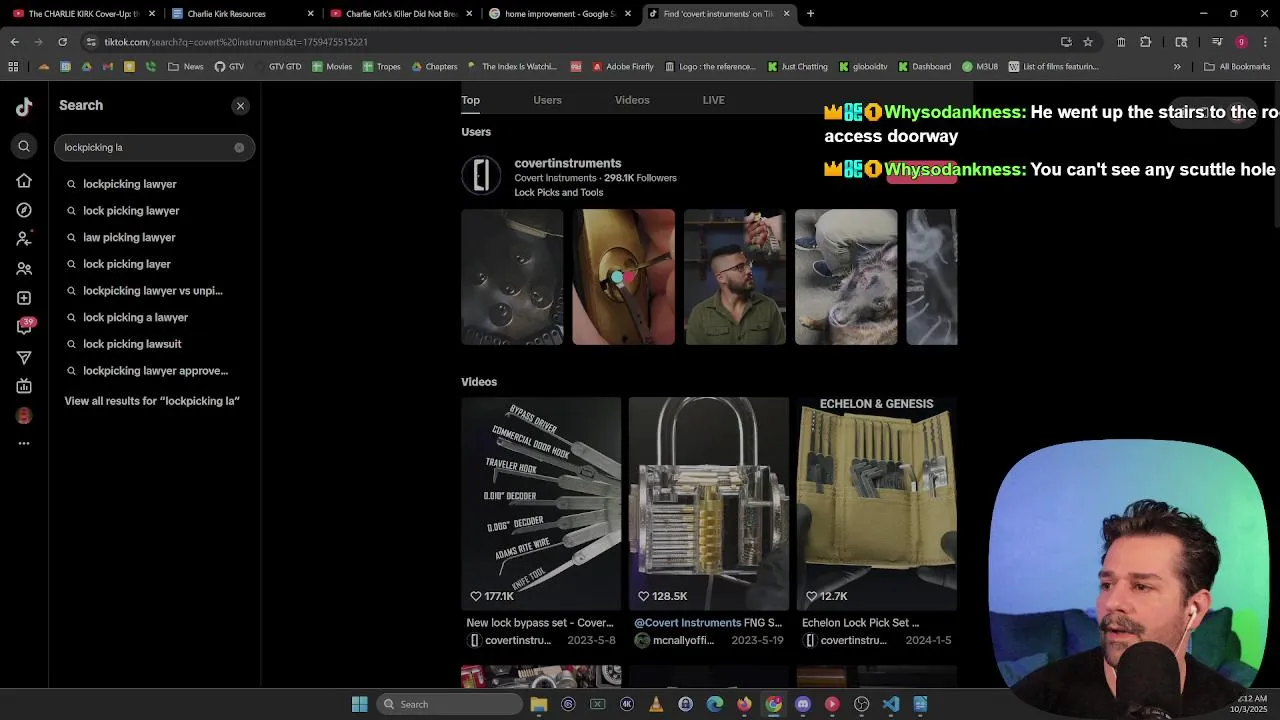Click the address bar URL
The width and height of the screenshot is (1280, 720).
[x=236, y=42]
